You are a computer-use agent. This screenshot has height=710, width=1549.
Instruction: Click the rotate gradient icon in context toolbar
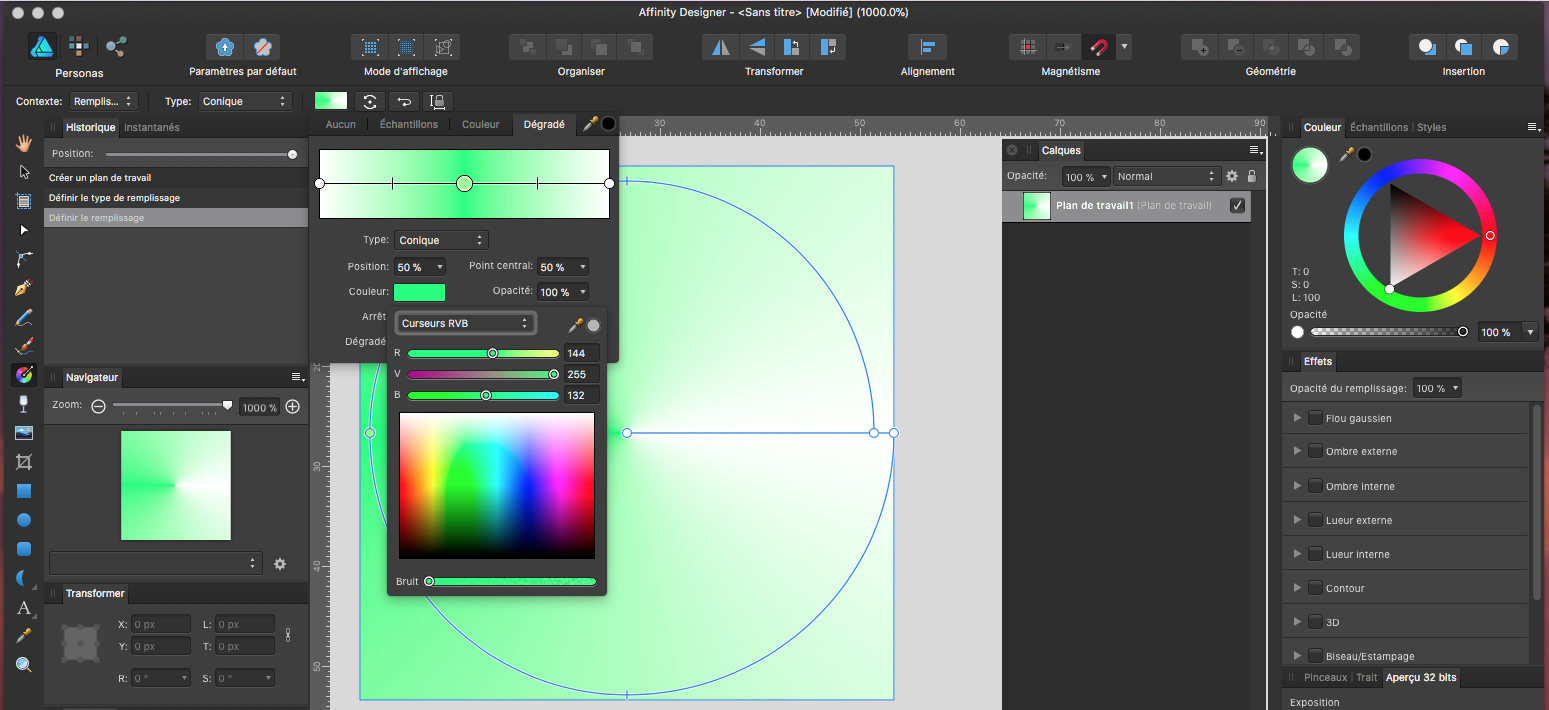pyautogui.click(x=370, y=101)
